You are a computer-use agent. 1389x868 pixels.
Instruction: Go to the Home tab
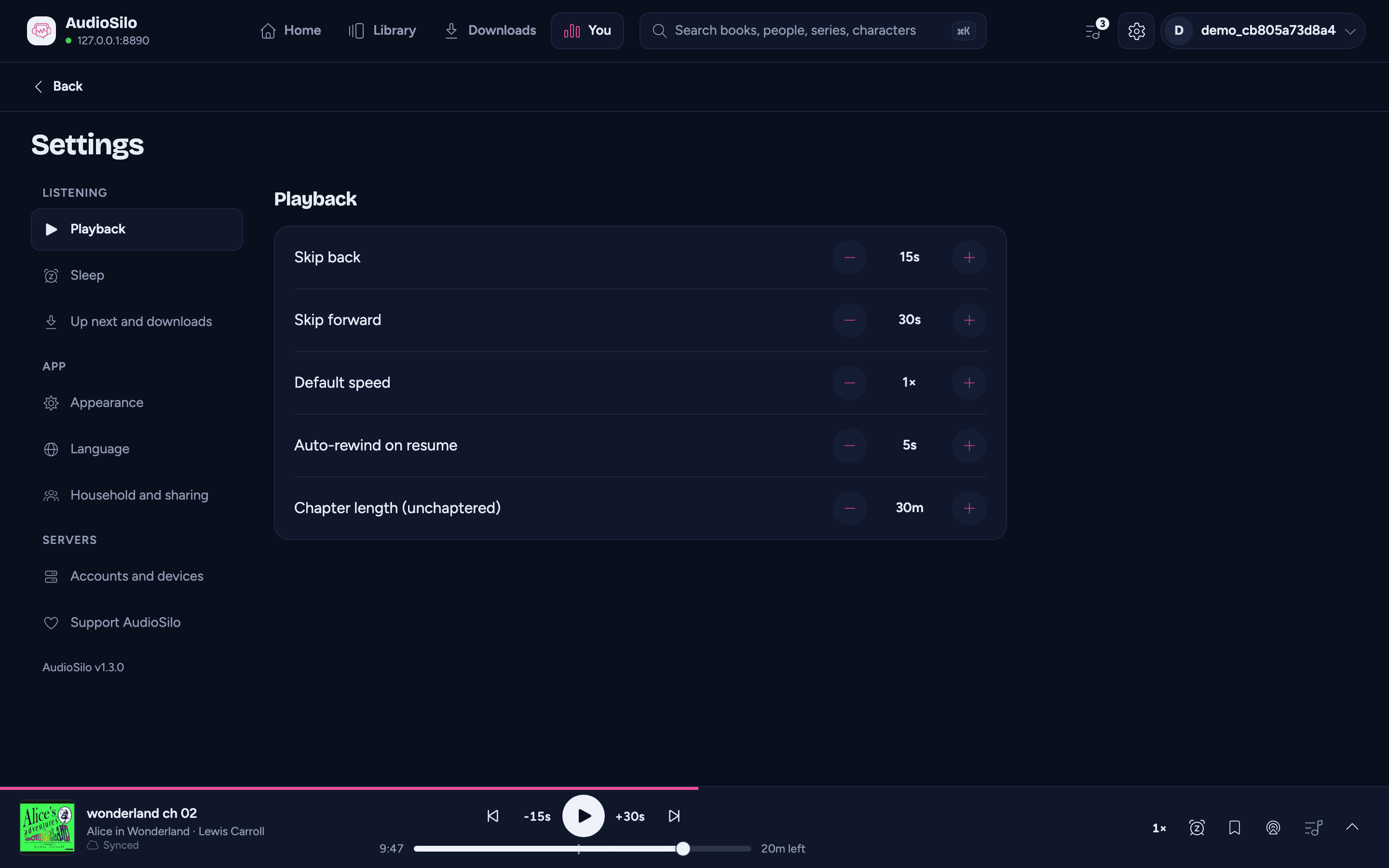pos(290,31)
